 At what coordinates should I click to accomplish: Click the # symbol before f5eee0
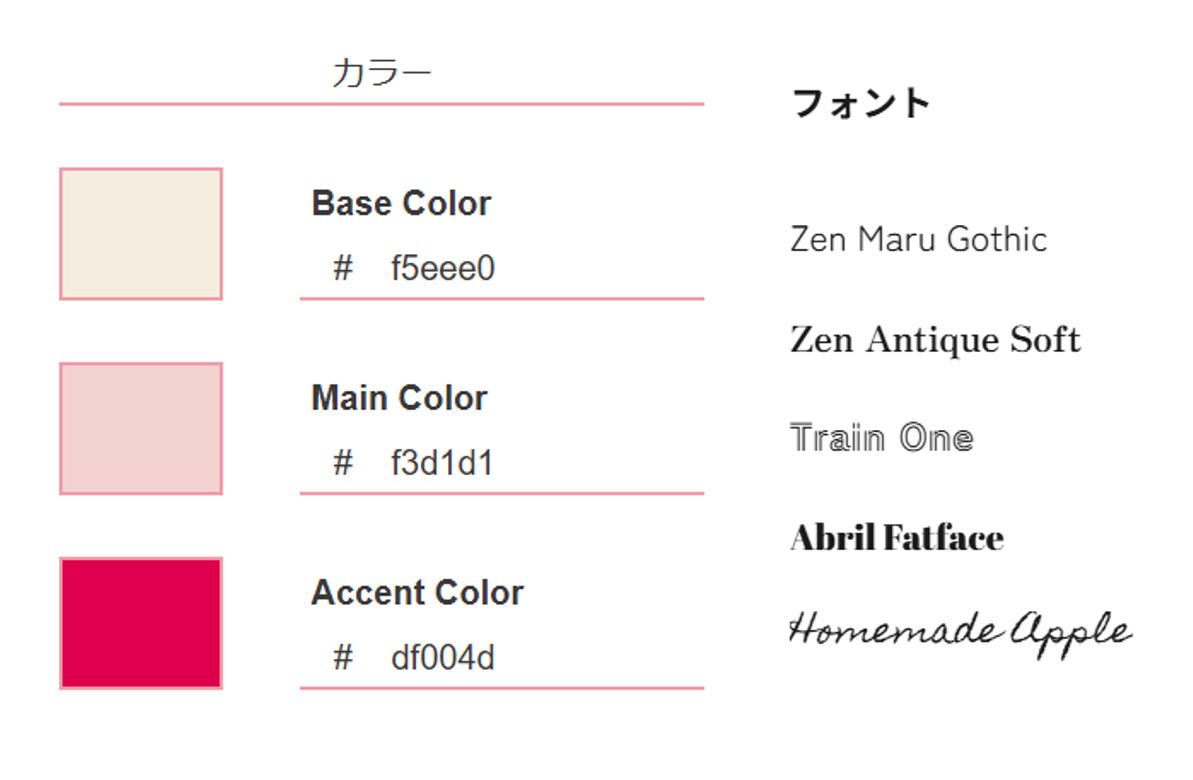343,269
